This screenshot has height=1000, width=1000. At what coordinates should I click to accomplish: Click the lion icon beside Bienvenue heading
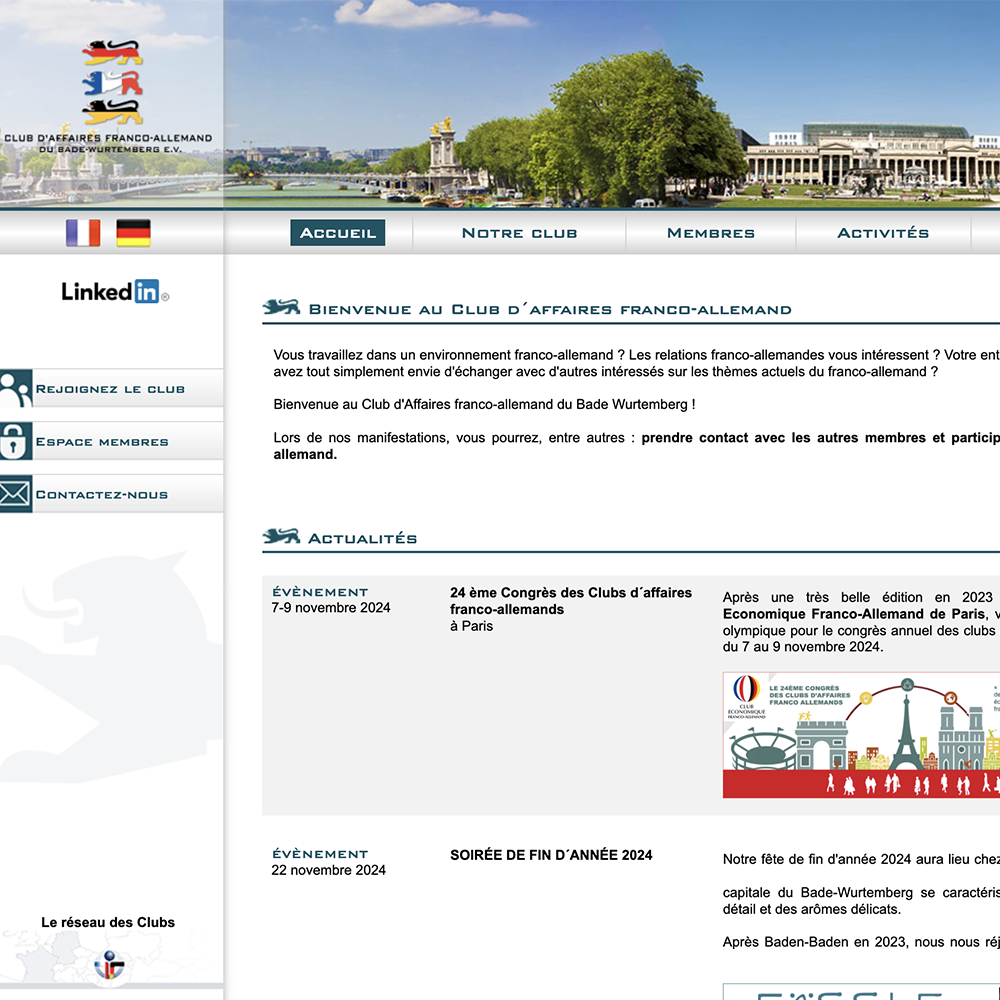click(281, 308)
